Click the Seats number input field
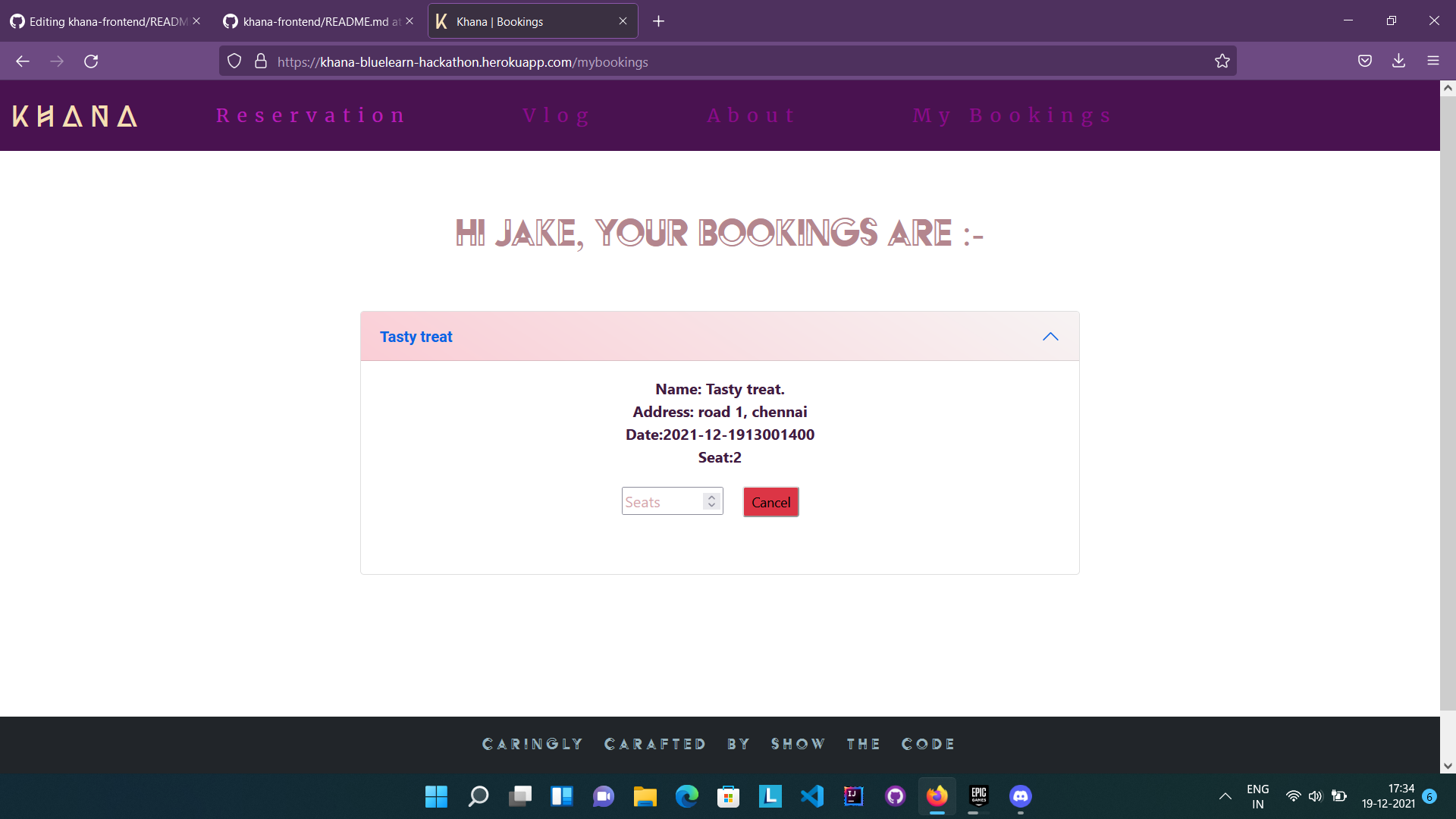 (661, 502)
